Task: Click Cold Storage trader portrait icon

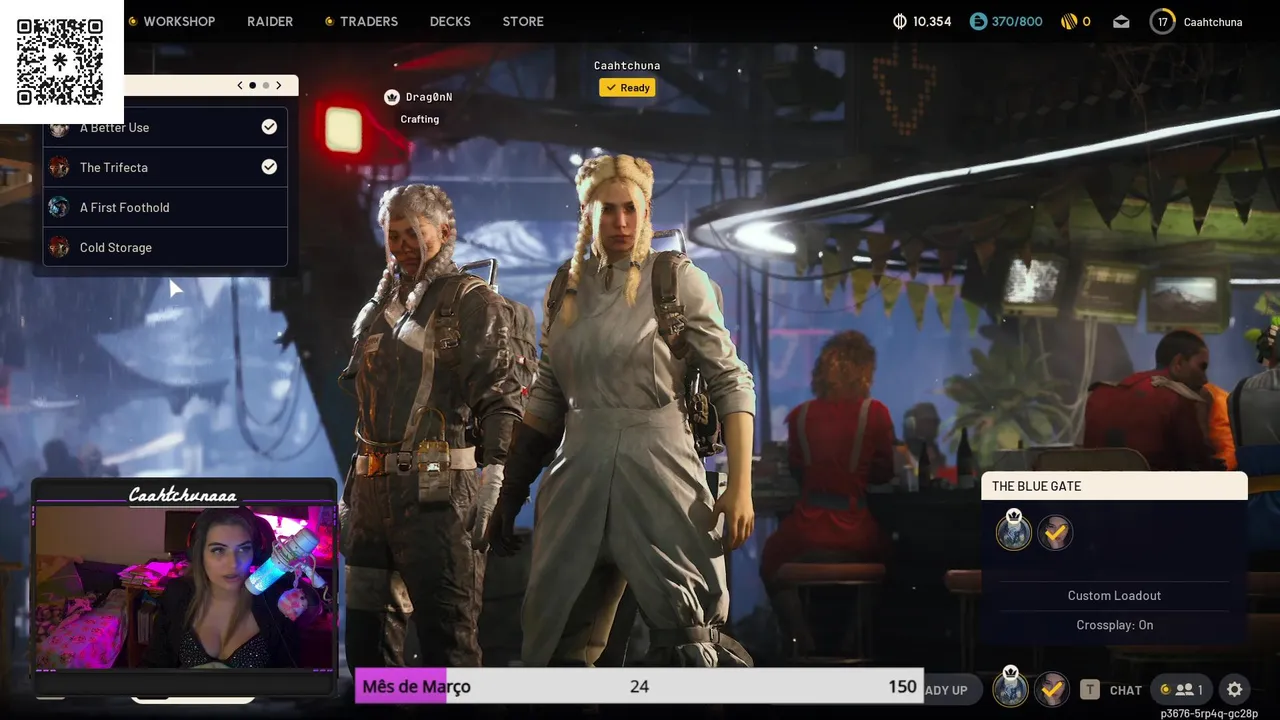Action: 59,247
